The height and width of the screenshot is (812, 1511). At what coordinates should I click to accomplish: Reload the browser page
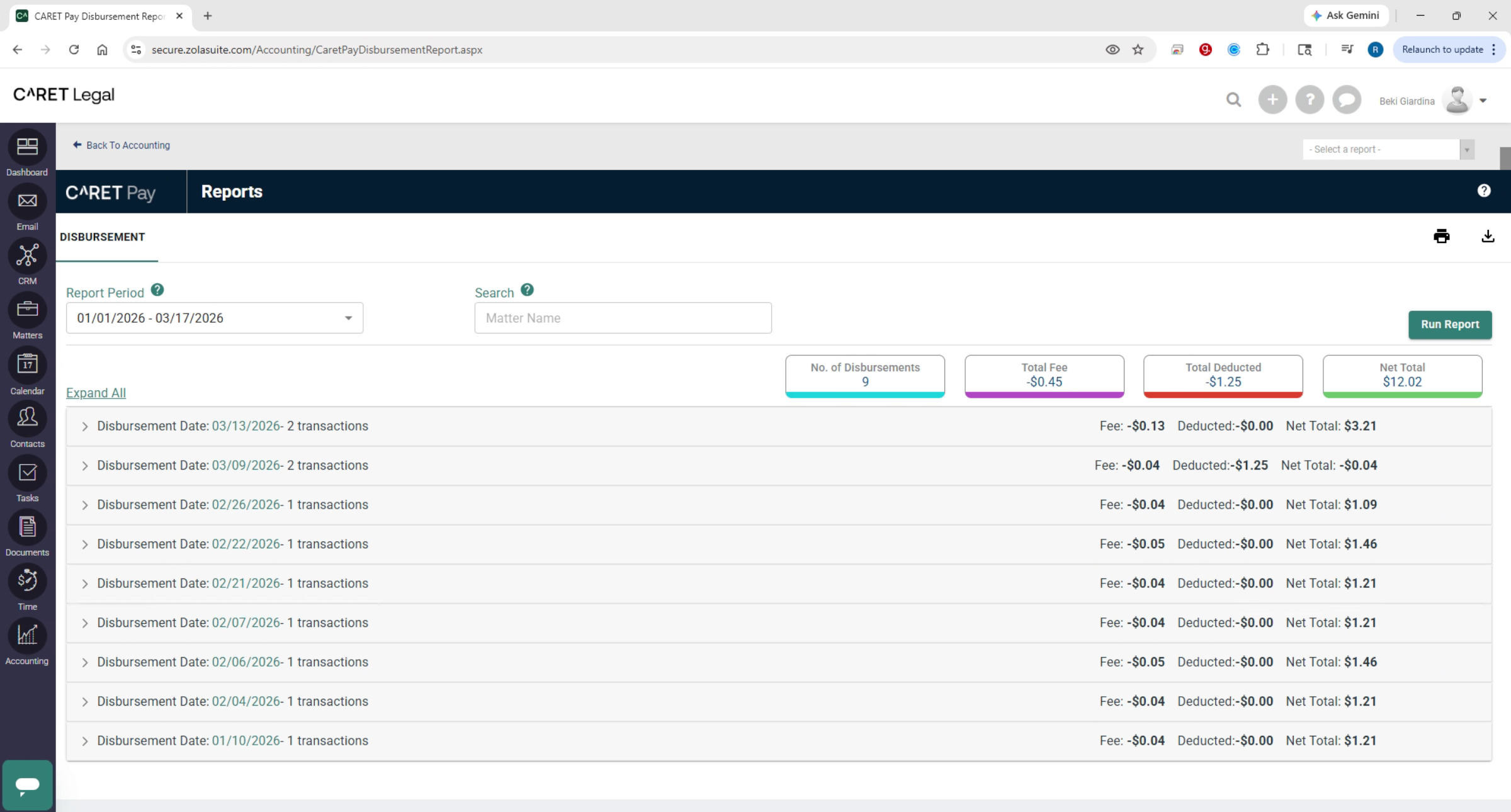[74, 50]
